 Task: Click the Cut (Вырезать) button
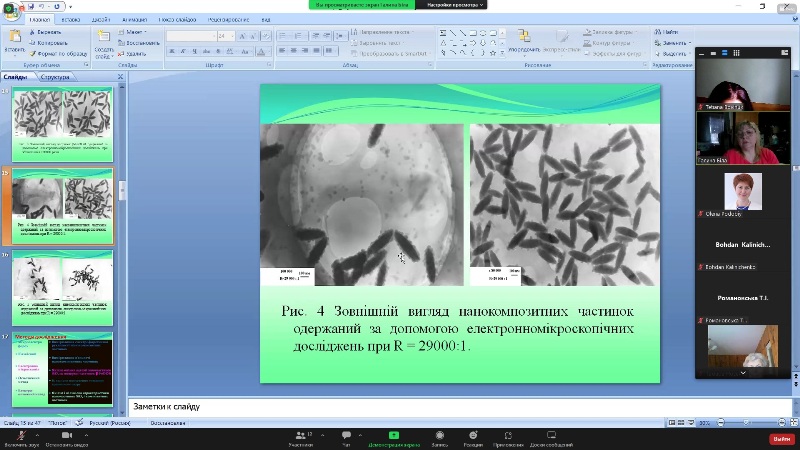tap(47, 32)
